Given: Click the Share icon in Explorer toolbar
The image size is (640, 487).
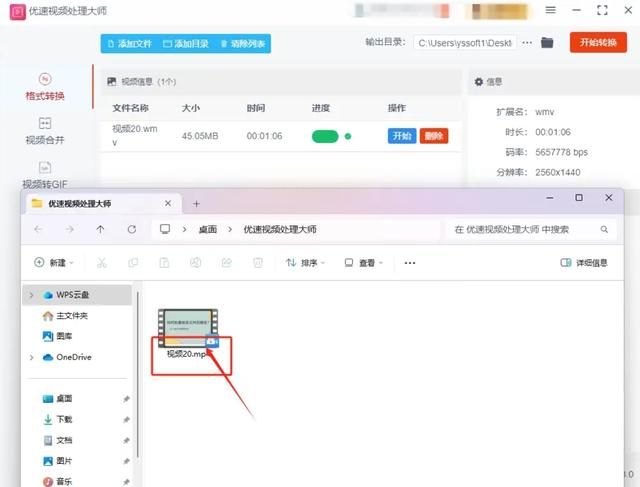Looking at the screenshot, I should pos(227,263).
